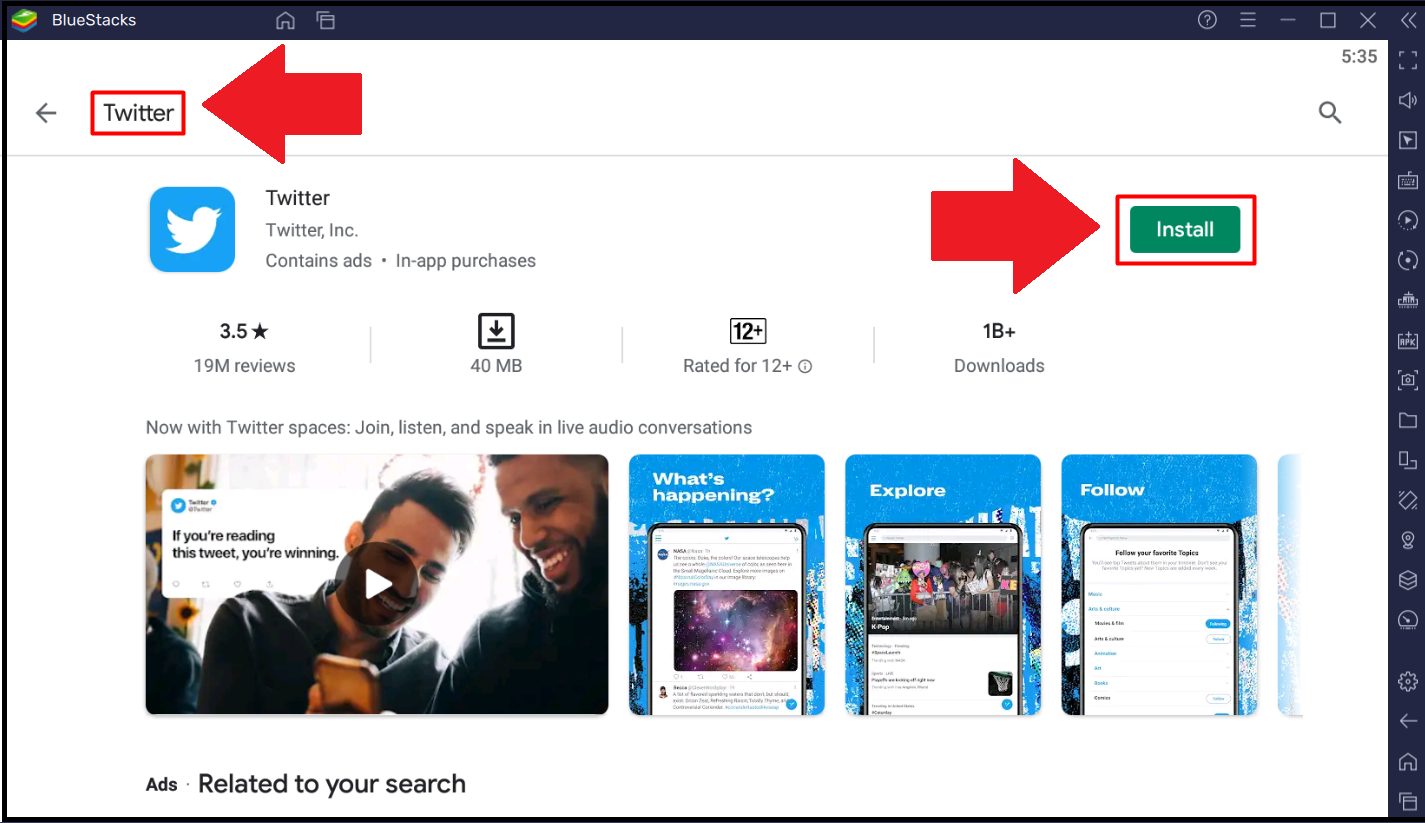The height and width of the screenshot is (823, 1425).
Task: Click the volume speaker icon
Action: [1408, 100]
